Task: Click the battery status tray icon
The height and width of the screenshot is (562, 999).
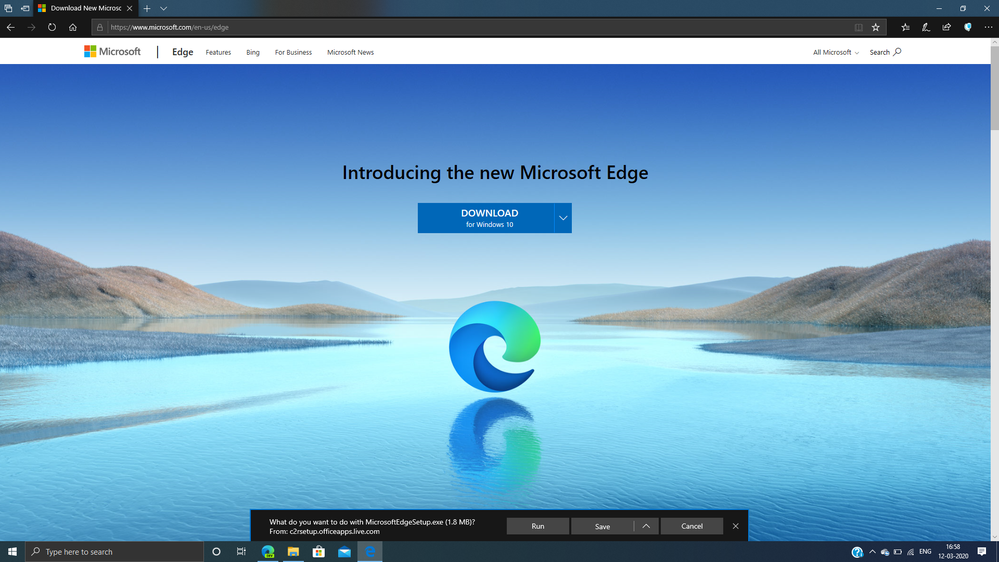Action: [898, 552]
